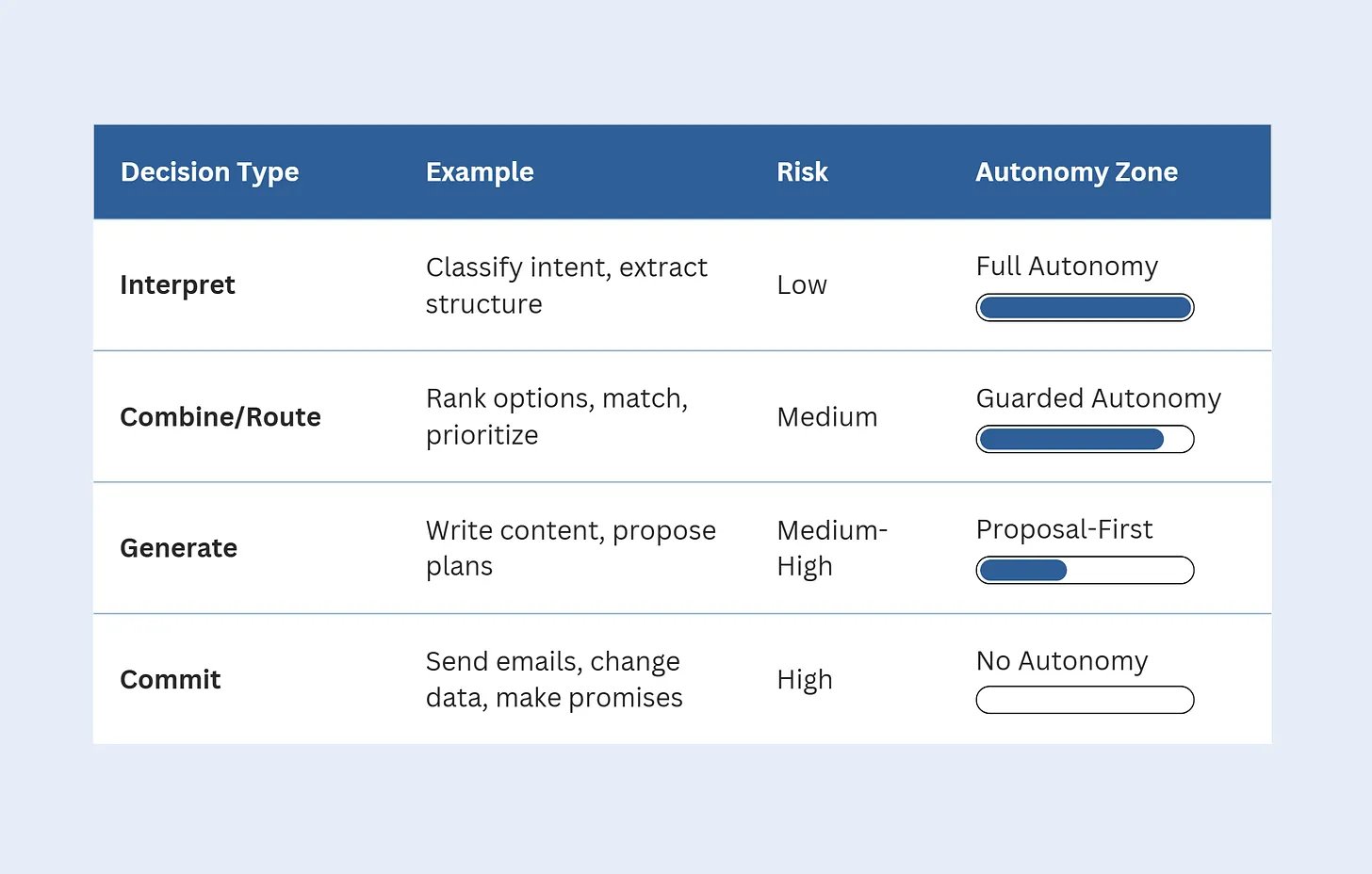Click the Generate row label
This screenshot has width=1372, height=874.
(x=178, y=548)
